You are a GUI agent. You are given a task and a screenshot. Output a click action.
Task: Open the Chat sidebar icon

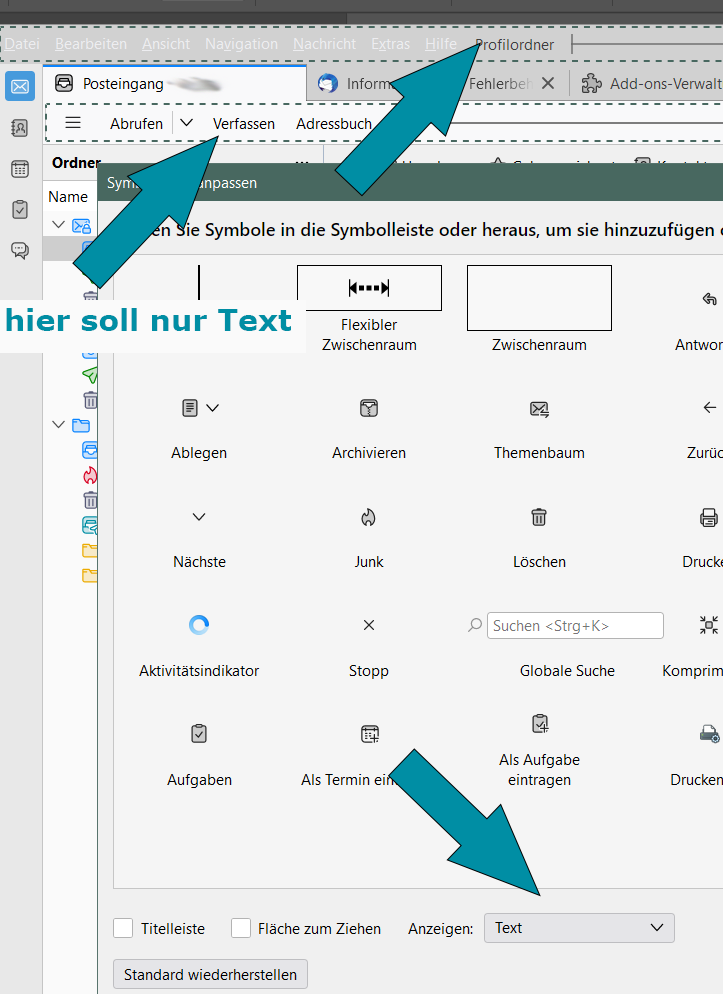pyautogui.click(x=20, y=250)
